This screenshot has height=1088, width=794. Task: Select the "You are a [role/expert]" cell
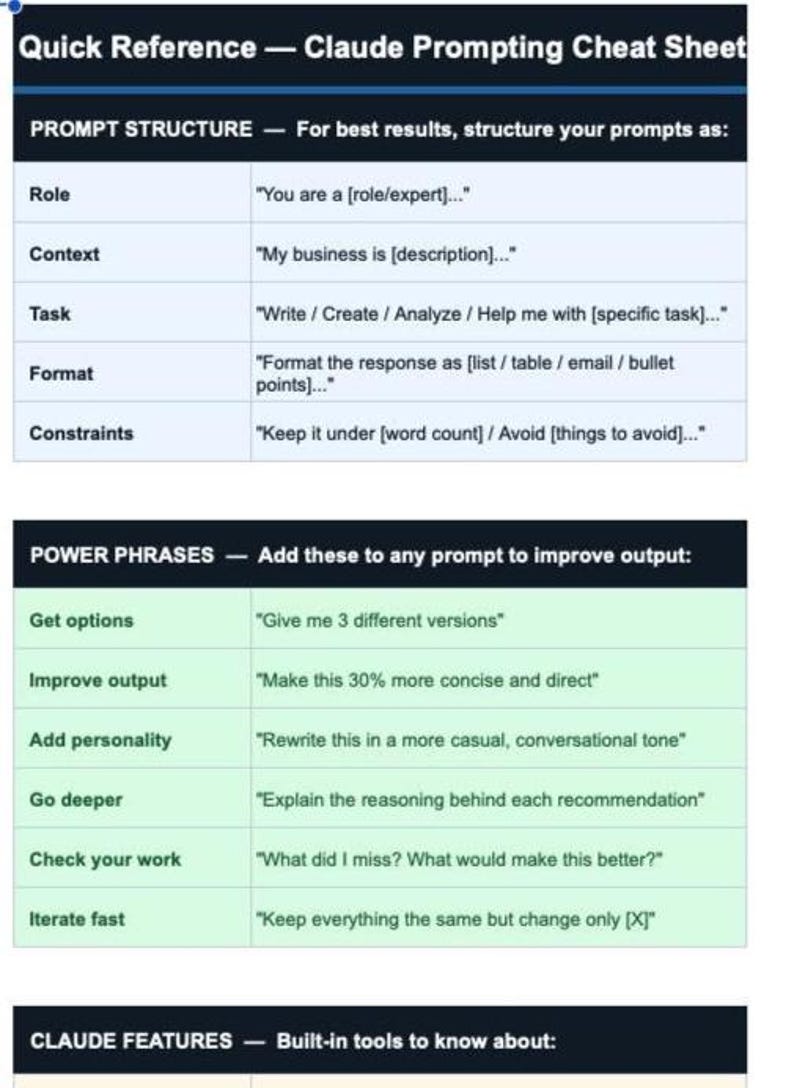click(498, 194)
